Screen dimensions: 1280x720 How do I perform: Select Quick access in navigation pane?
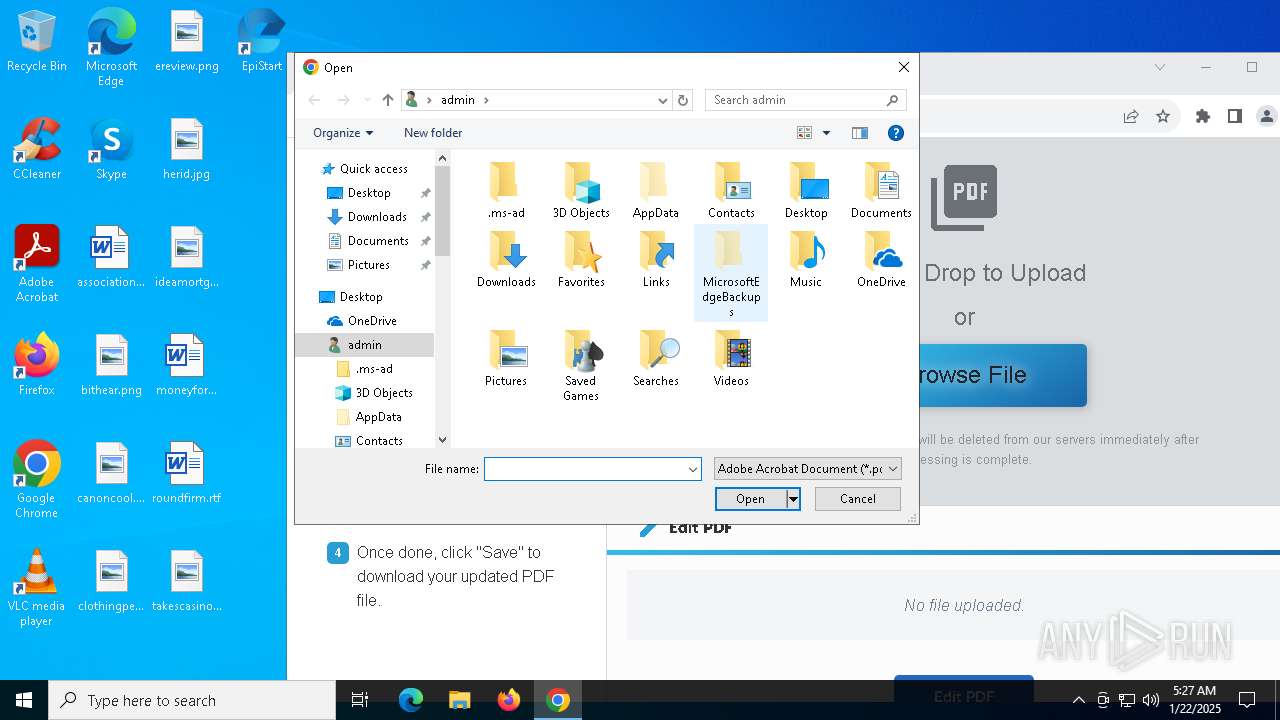tap(373, 169)
